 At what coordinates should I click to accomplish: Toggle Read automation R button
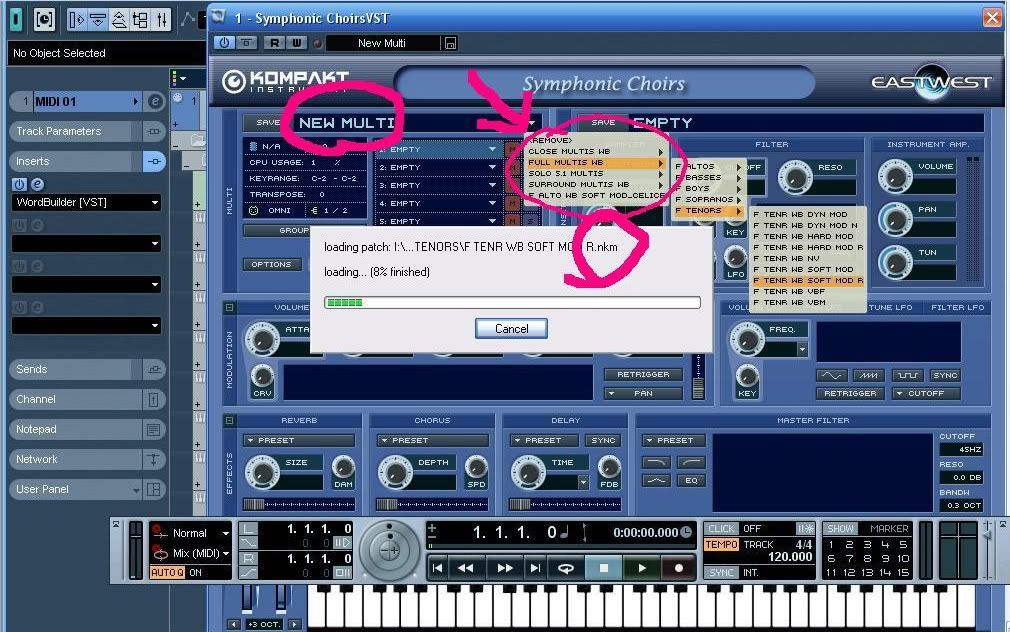(x=275, y=43)
